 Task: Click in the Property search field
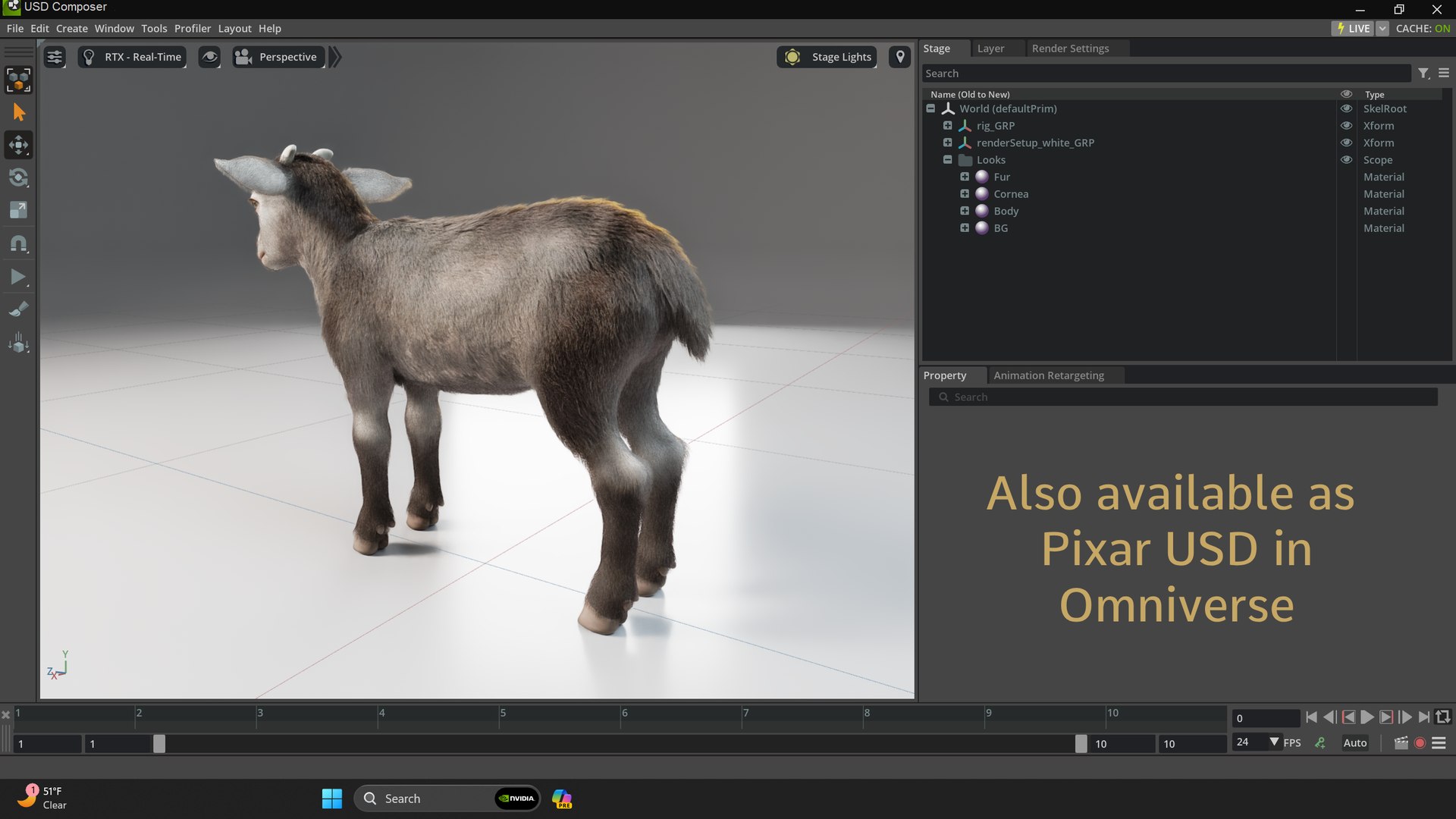pos(1183,397)
